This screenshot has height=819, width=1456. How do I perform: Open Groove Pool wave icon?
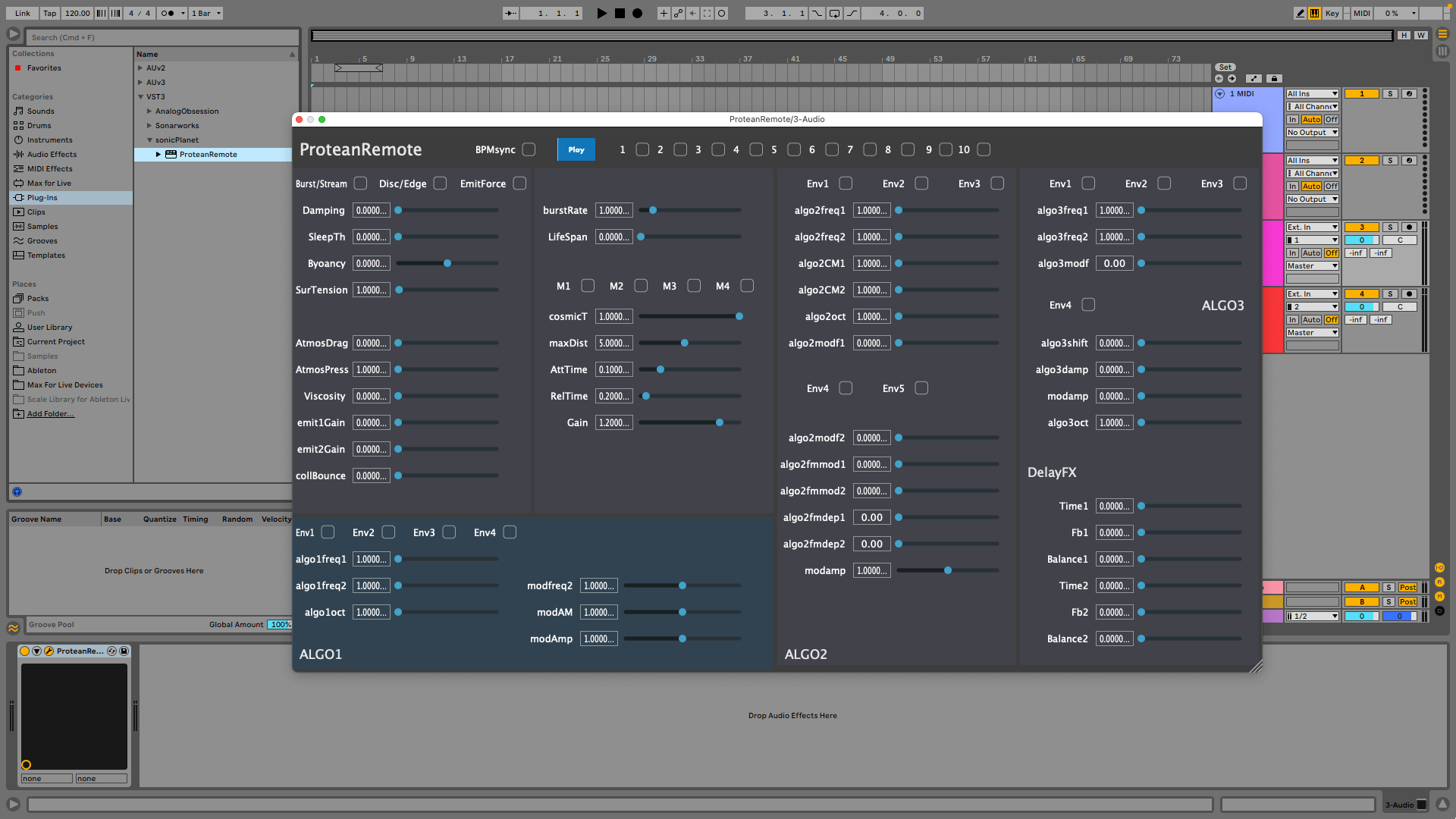[x=14, y=628]
